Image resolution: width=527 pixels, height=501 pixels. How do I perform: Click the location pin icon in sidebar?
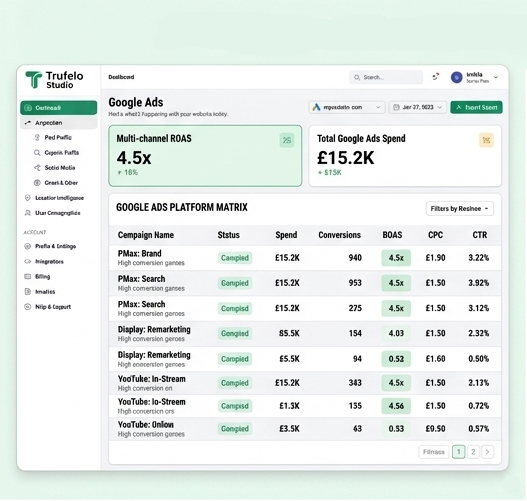click(x=28, y=198)
